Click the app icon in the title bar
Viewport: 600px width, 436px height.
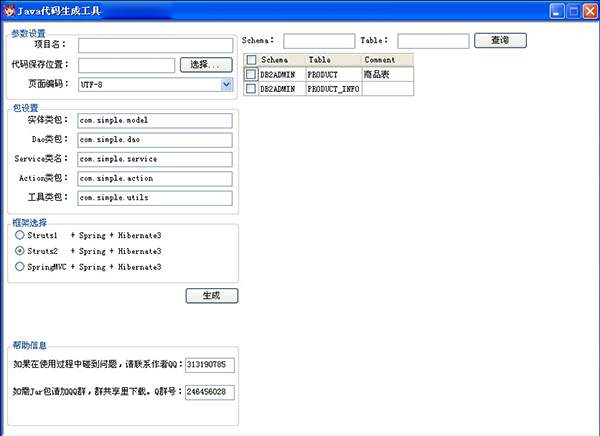coord(8,11)
